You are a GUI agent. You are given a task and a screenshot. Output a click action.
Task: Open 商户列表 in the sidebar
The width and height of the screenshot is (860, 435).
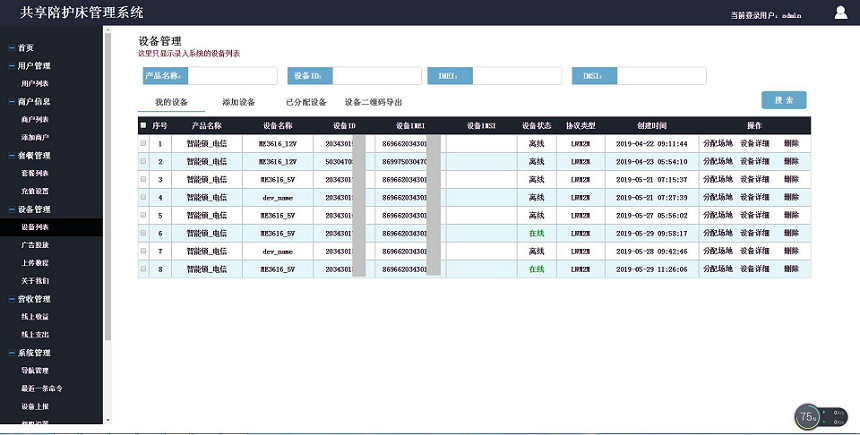click(x=35, y=120)
